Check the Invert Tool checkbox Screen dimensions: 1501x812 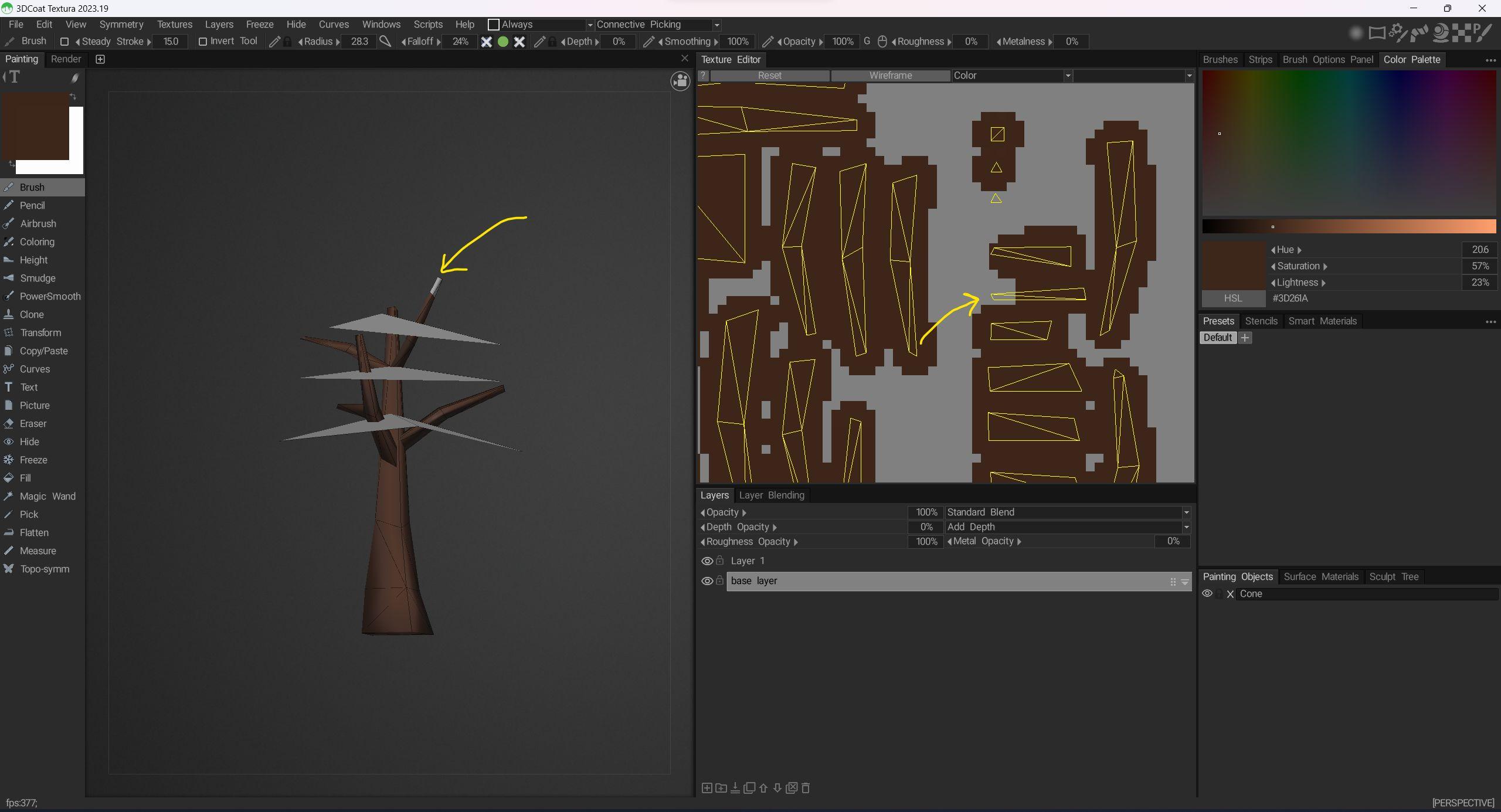(x=203, y=42)
